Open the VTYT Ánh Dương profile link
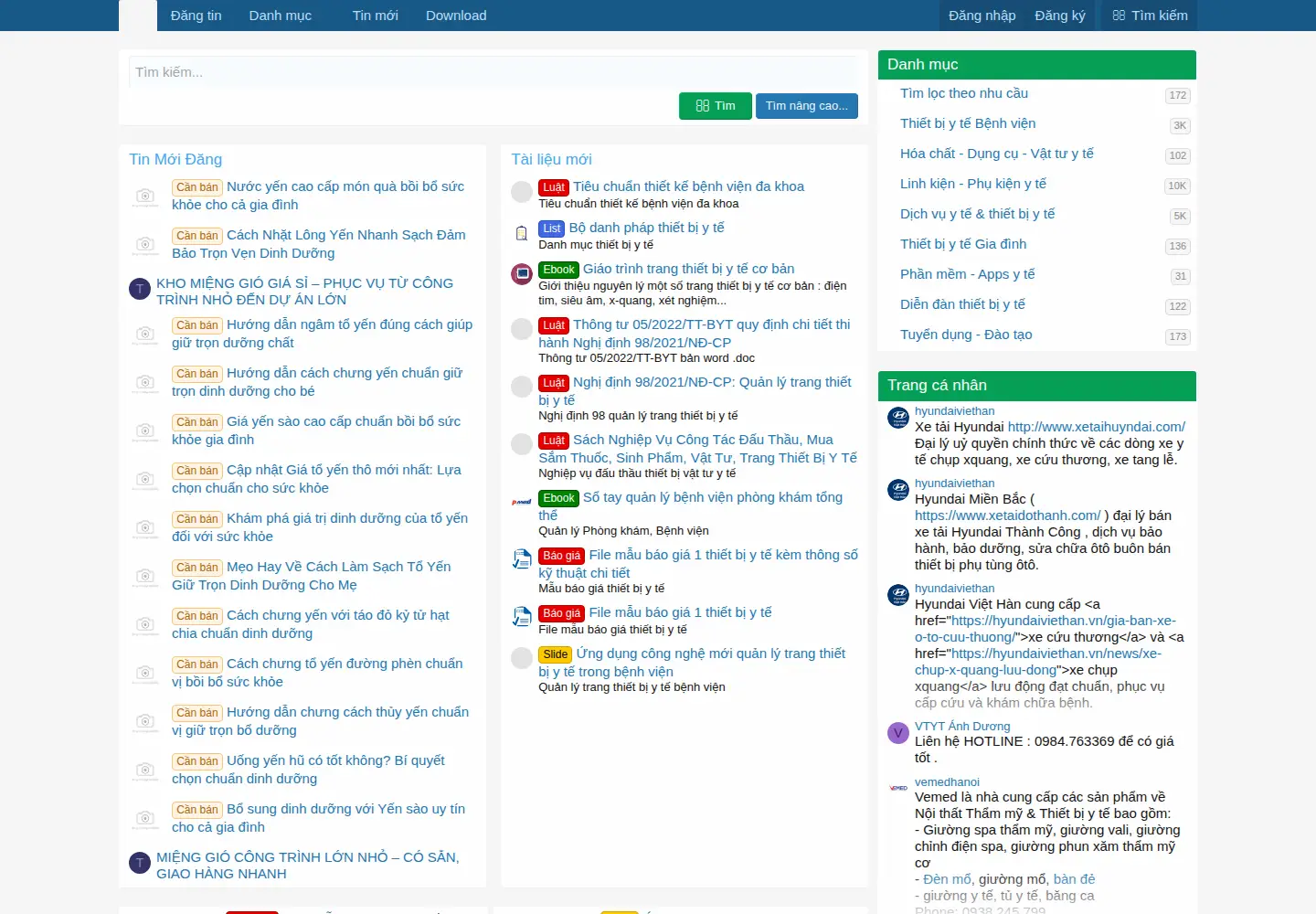Viewport: 1316px width, 914px height. click(x=962, y=727)
